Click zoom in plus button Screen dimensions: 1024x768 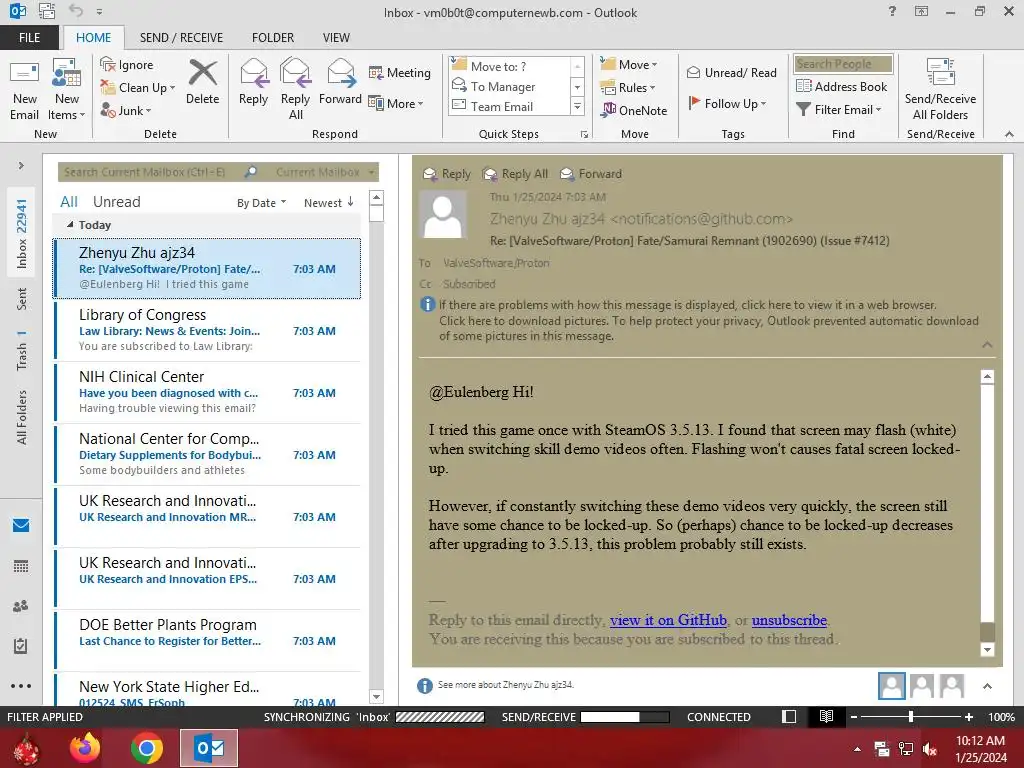[969, 716]
